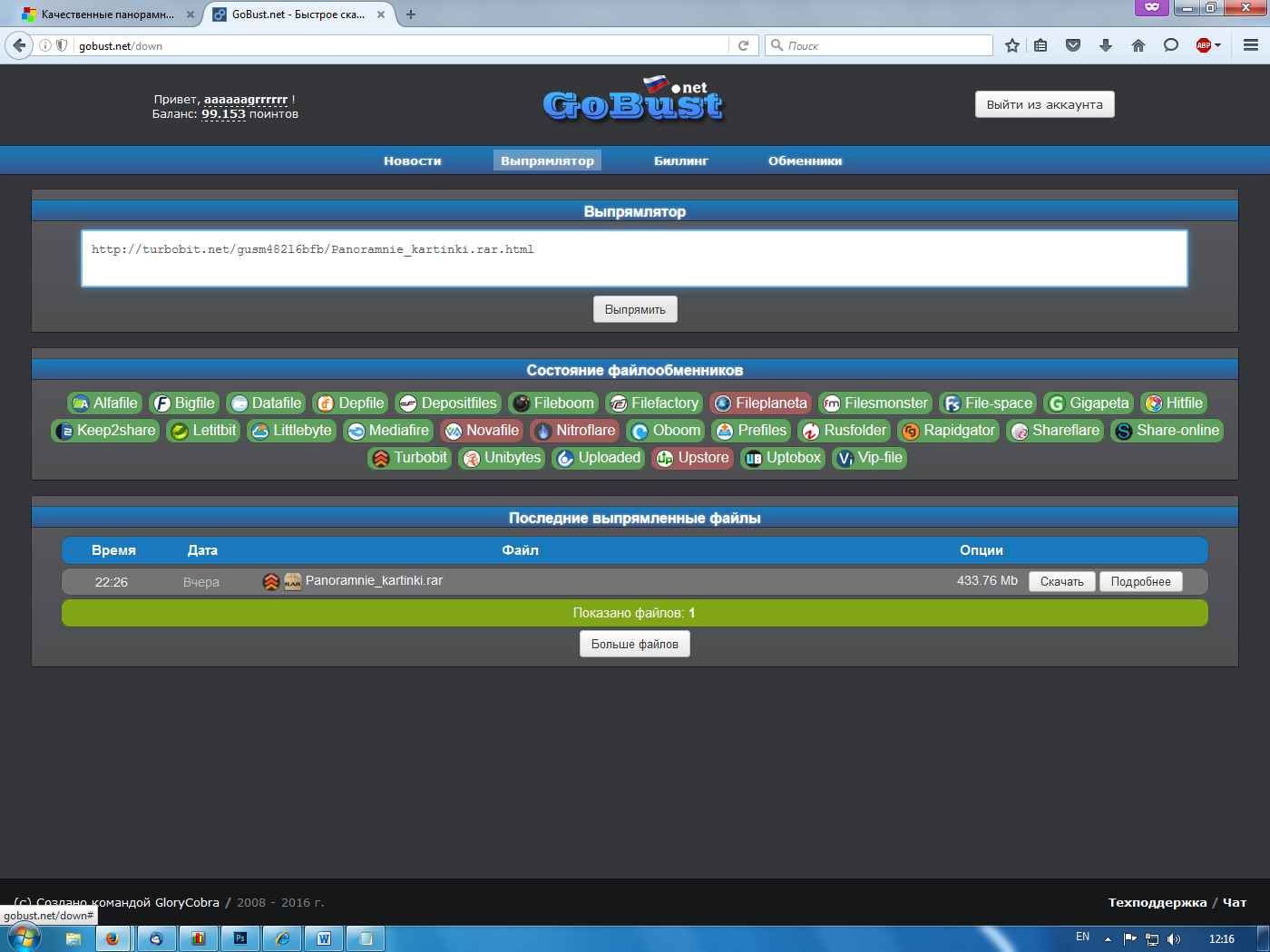Click the browser back arrow

[18, 45]
